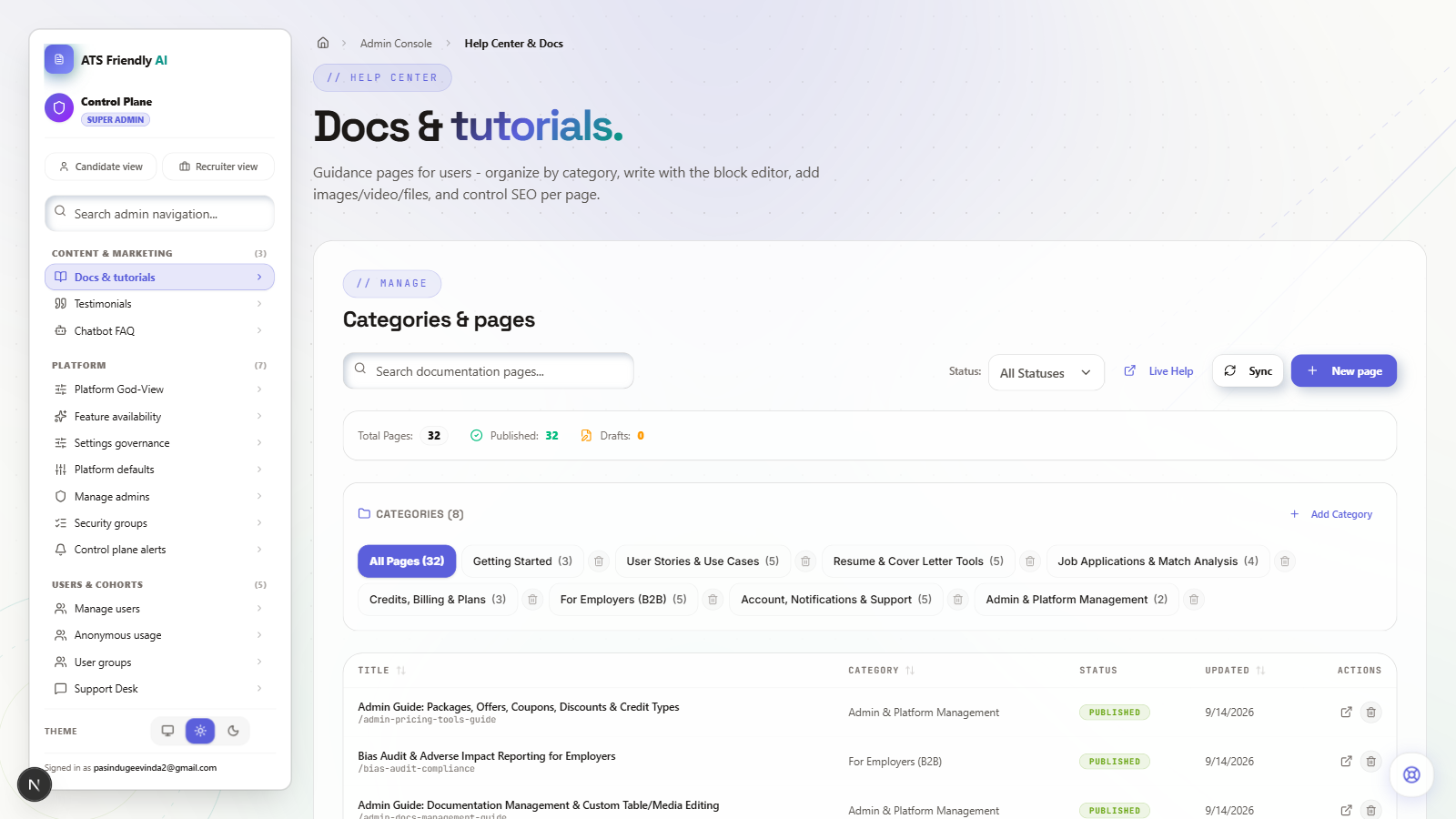The height and width of the screenshot is (819, 1456).
Task: Switch to Candidate view
Action: coord(100,167)
